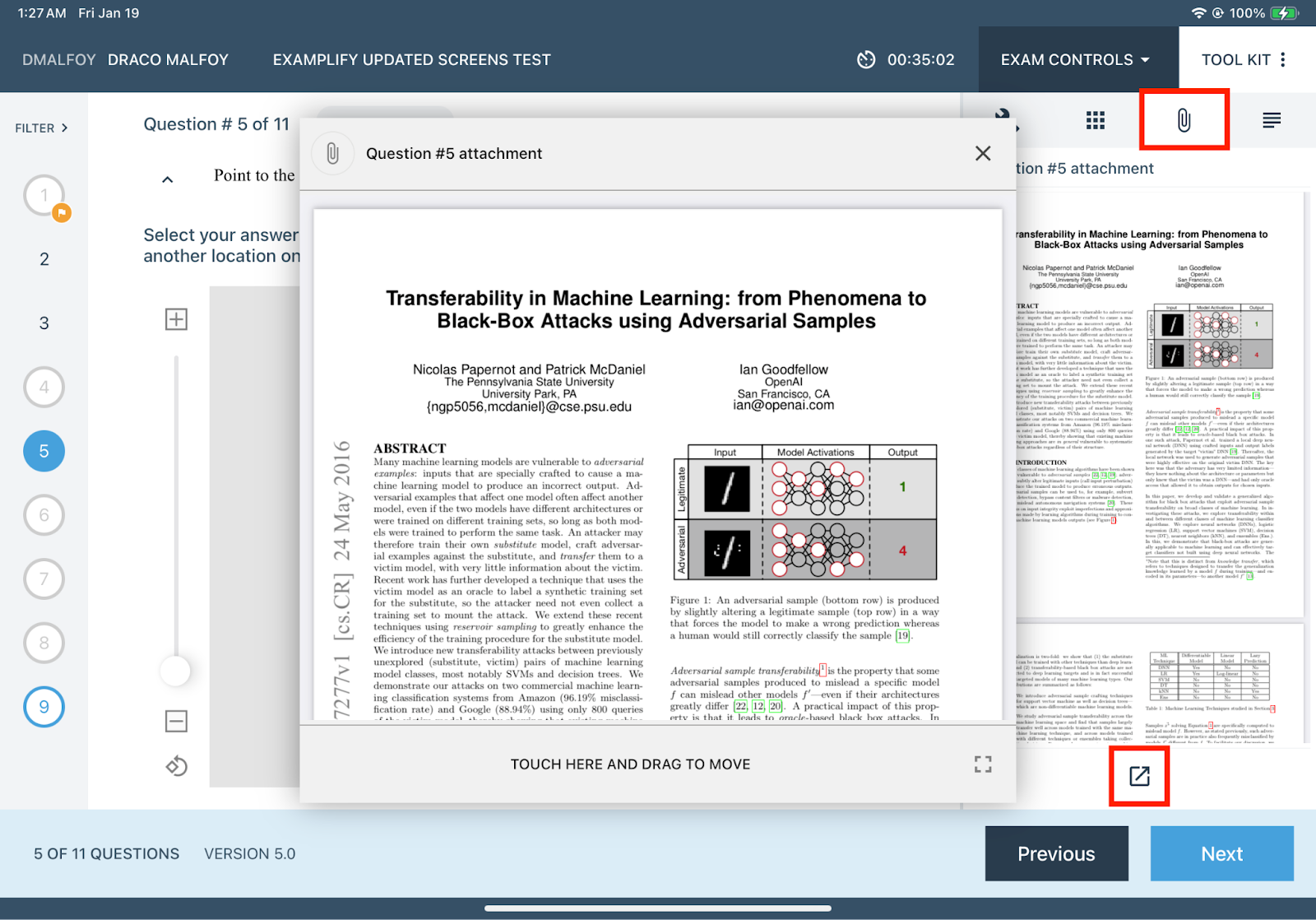
Task: Go to question 4
Action: coord(44,387)
